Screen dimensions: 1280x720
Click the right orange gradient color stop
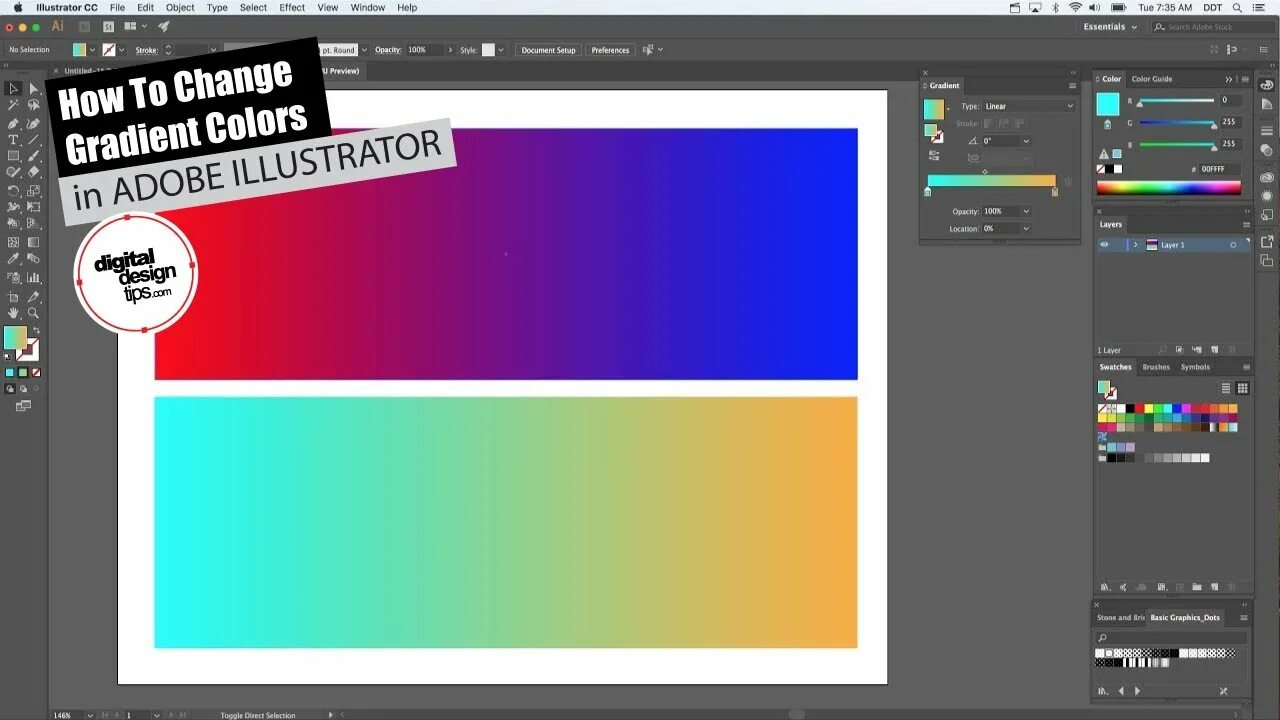[x=1055, y=192]
